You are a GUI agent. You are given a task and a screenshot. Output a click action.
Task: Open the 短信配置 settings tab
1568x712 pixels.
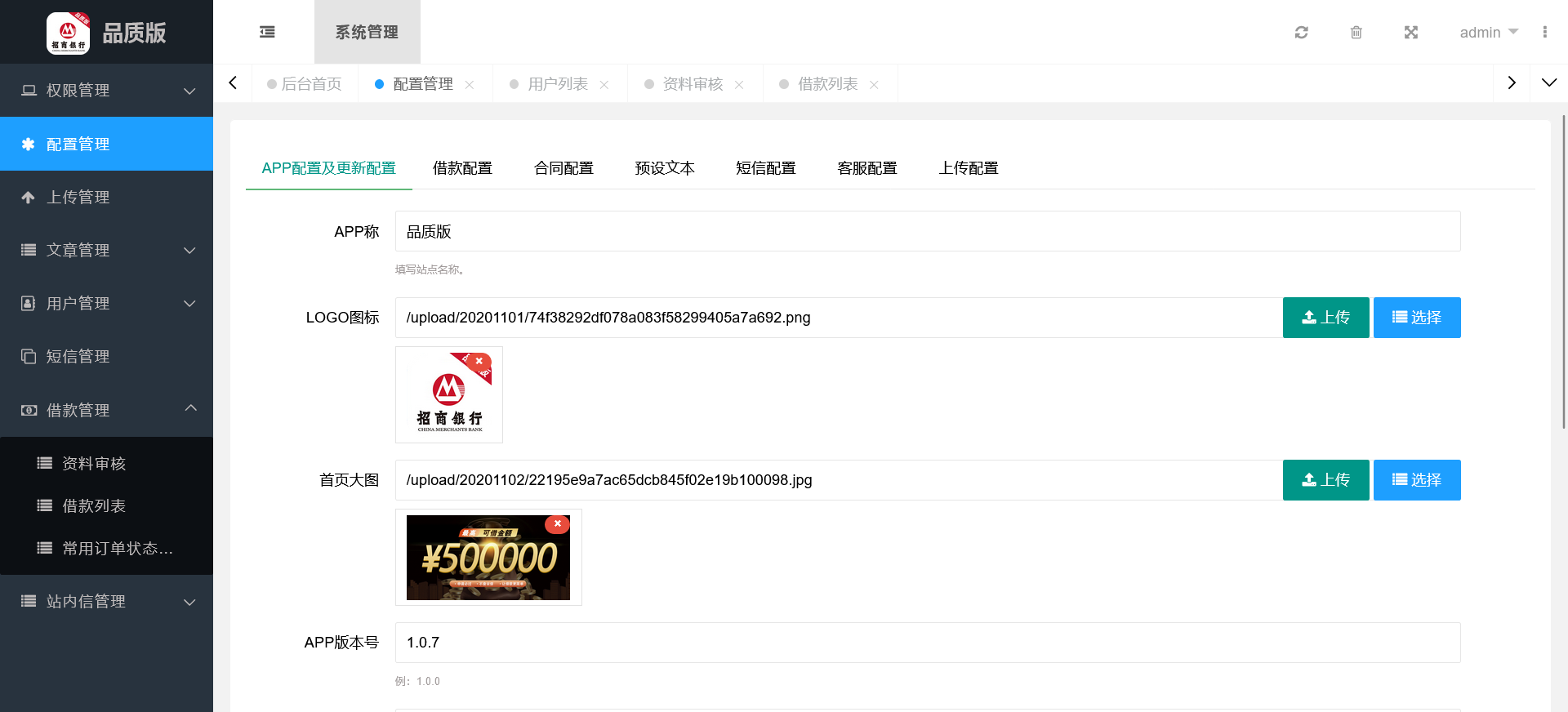(766, 168)
